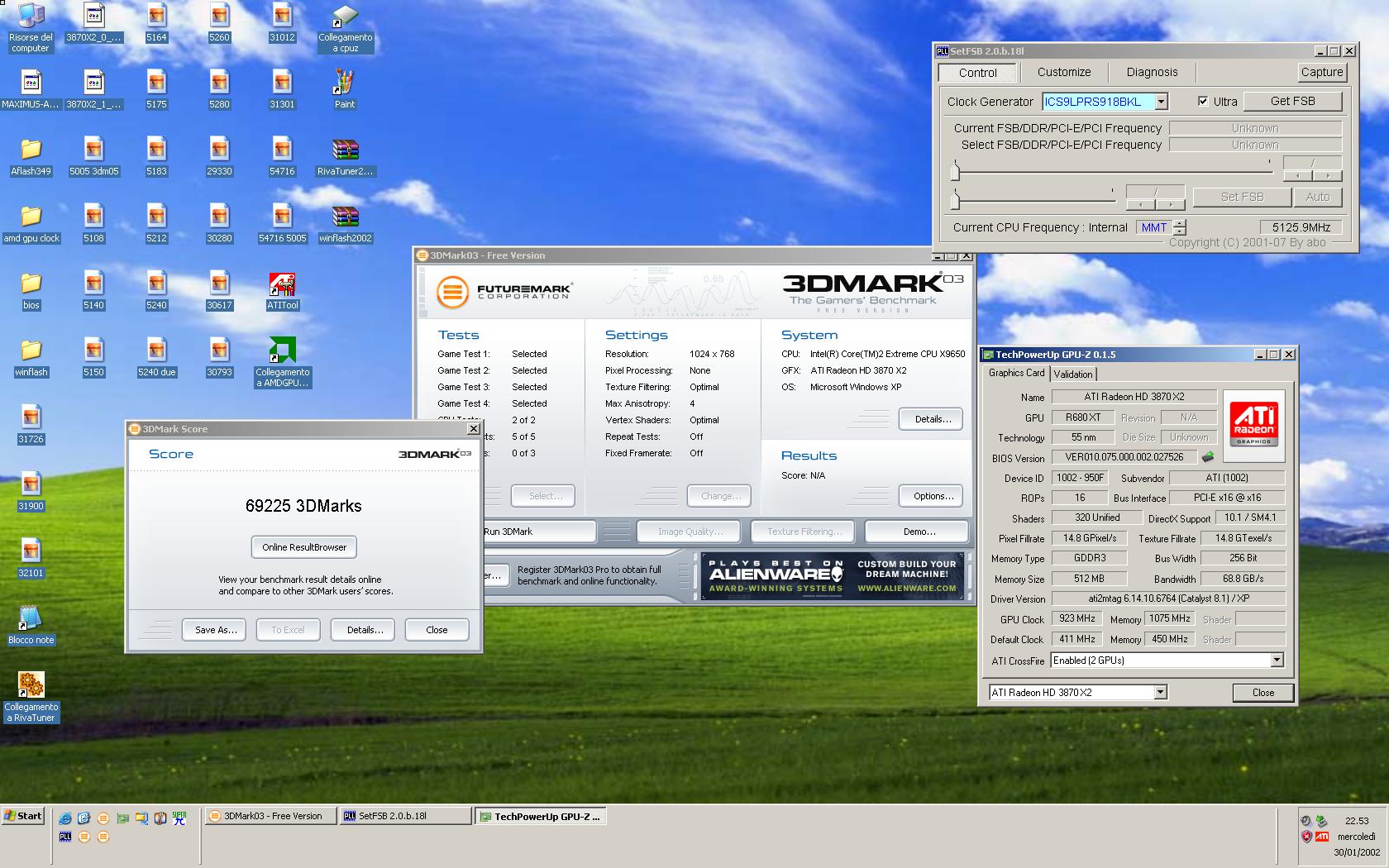
Task: Select the 29330 file icon
Action: click(219, 157)
